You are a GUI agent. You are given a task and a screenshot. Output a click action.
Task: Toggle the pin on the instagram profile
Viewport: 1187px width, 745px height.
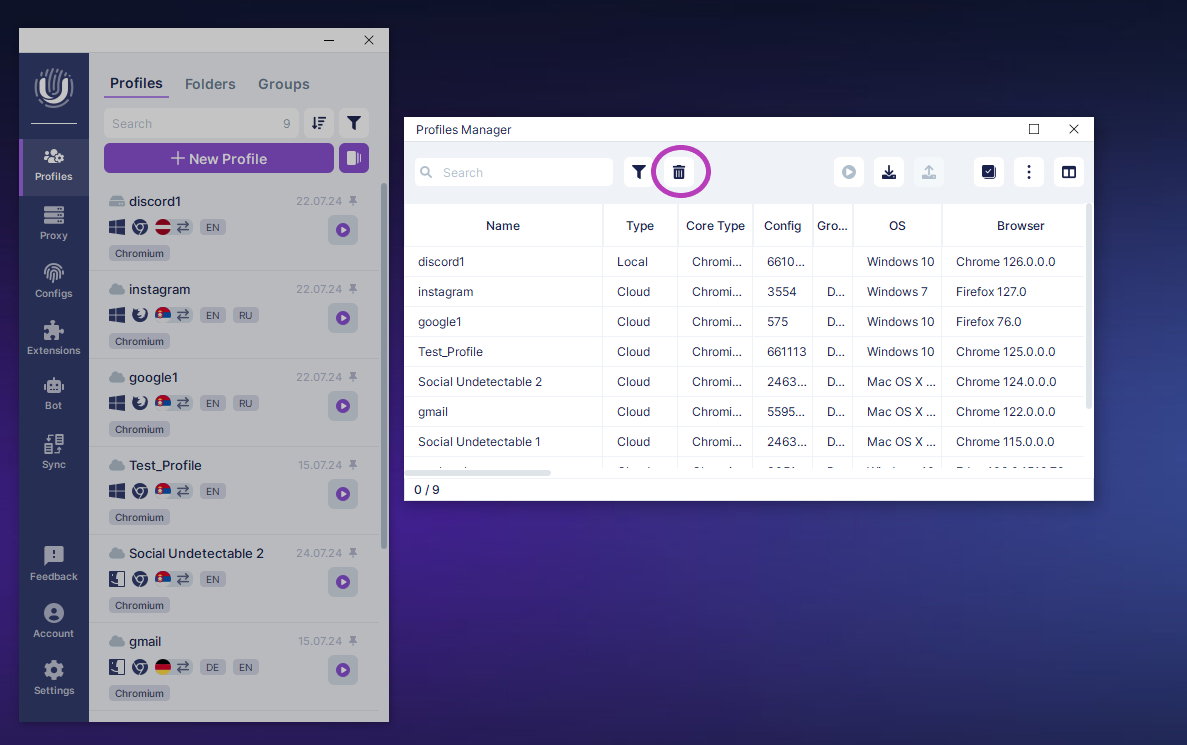[352, 289]
